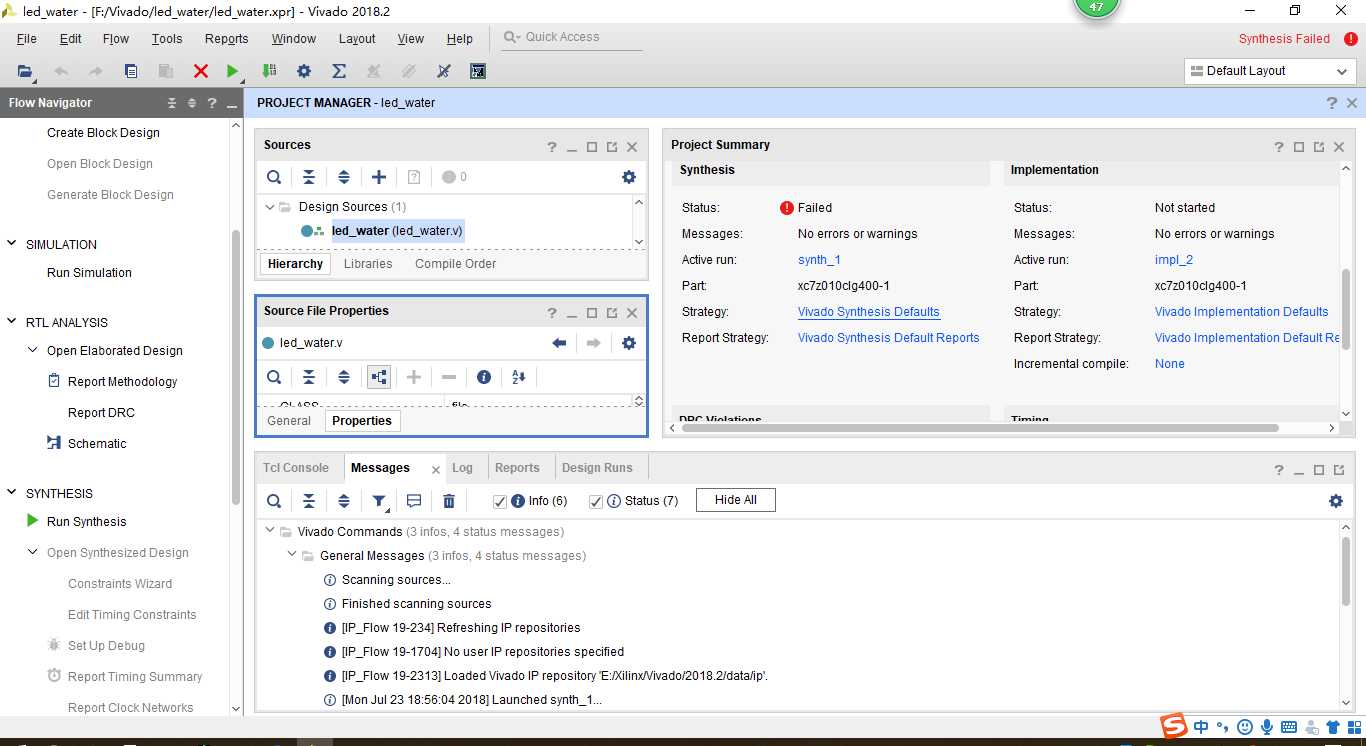Expand Open Synthesized Design tree
Viewport: 1366px width, 746px height.
33,552
